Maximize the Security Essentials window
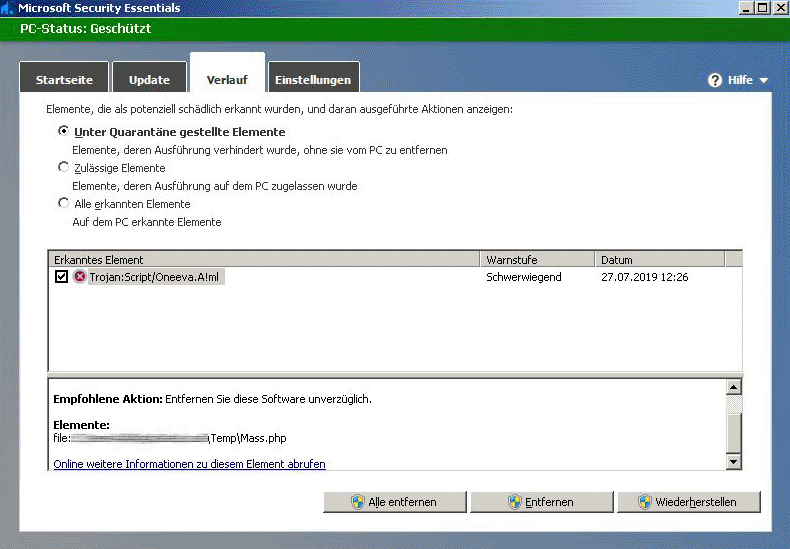The width and height of the screenshot is (790, 549). [x=763, y=8]
